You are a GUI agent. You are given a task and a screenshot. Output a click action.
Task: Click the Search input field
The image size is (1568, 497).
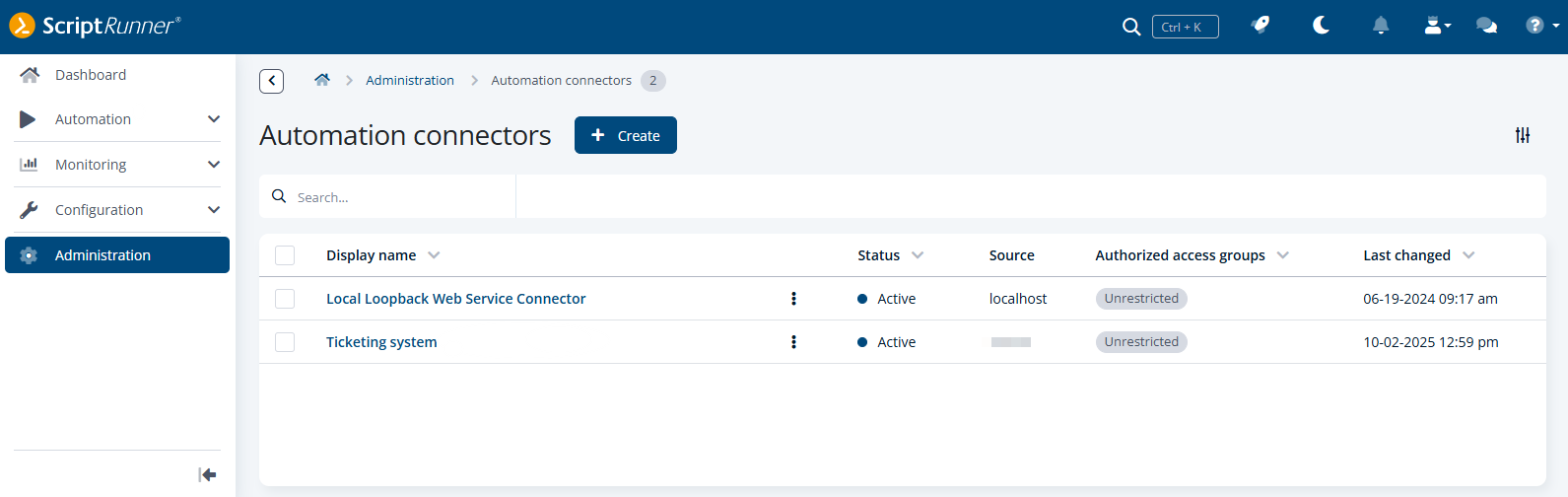click(399, 197)
